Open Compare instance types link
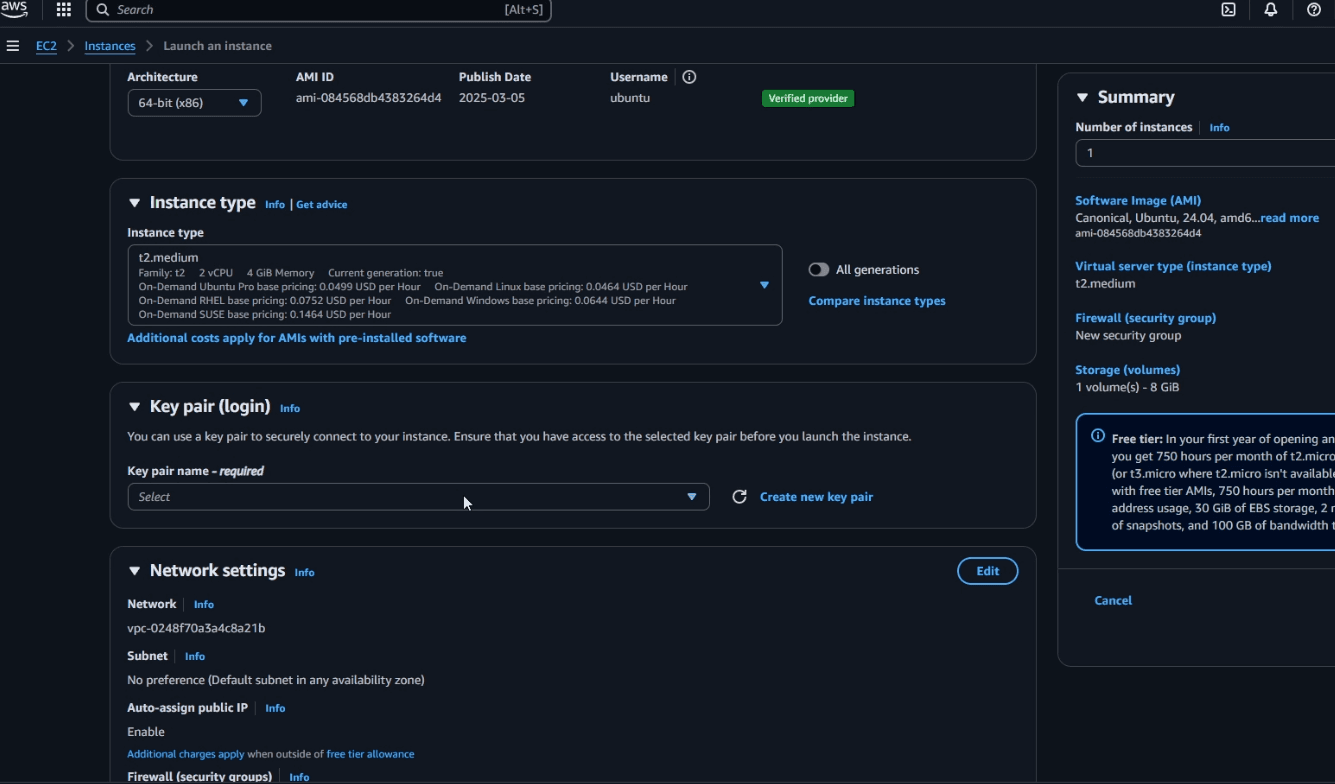Screen dimensions: 1335x784 coord(877,301)
